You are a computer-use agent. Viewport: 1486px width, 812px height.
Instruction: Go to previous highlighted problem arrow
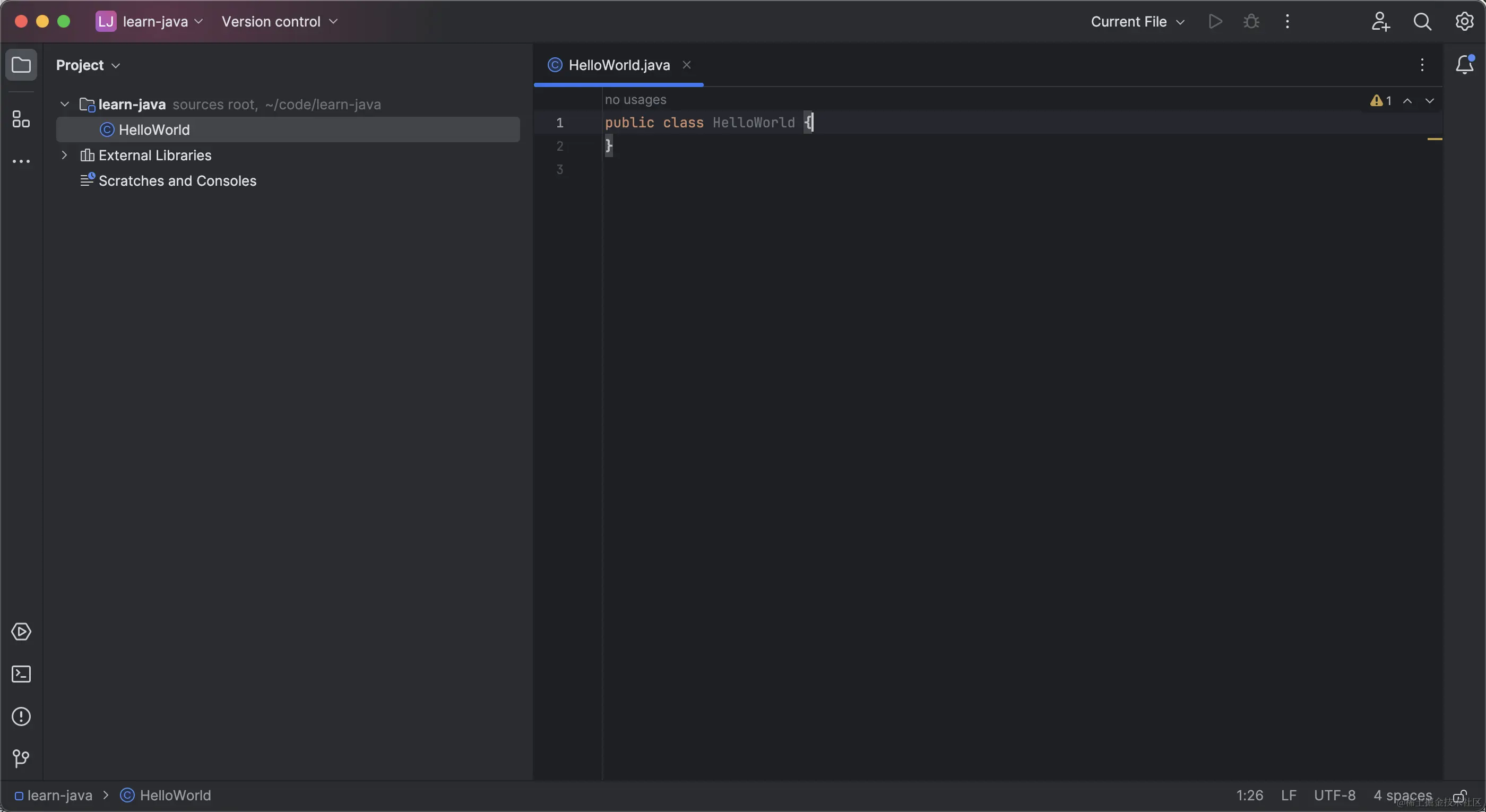[x=1407, y=101]
